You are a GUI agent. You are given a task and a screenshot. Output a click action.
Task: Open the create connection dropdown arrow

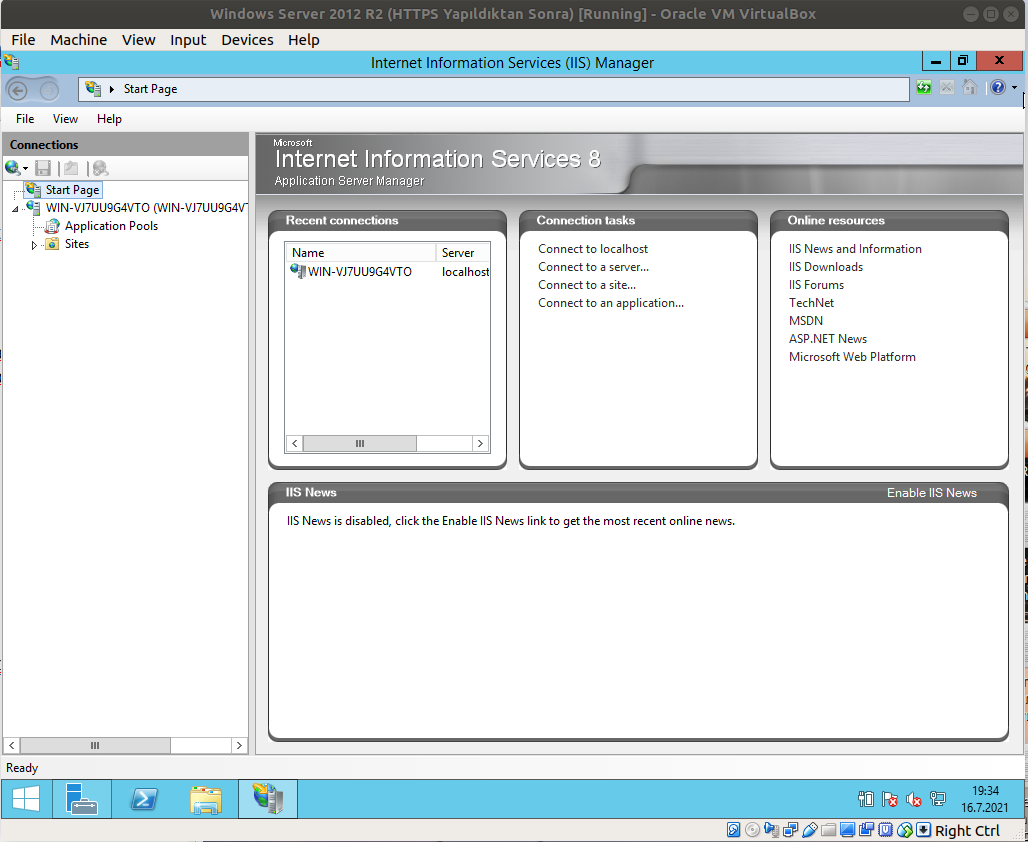click(x=26, y=169)
